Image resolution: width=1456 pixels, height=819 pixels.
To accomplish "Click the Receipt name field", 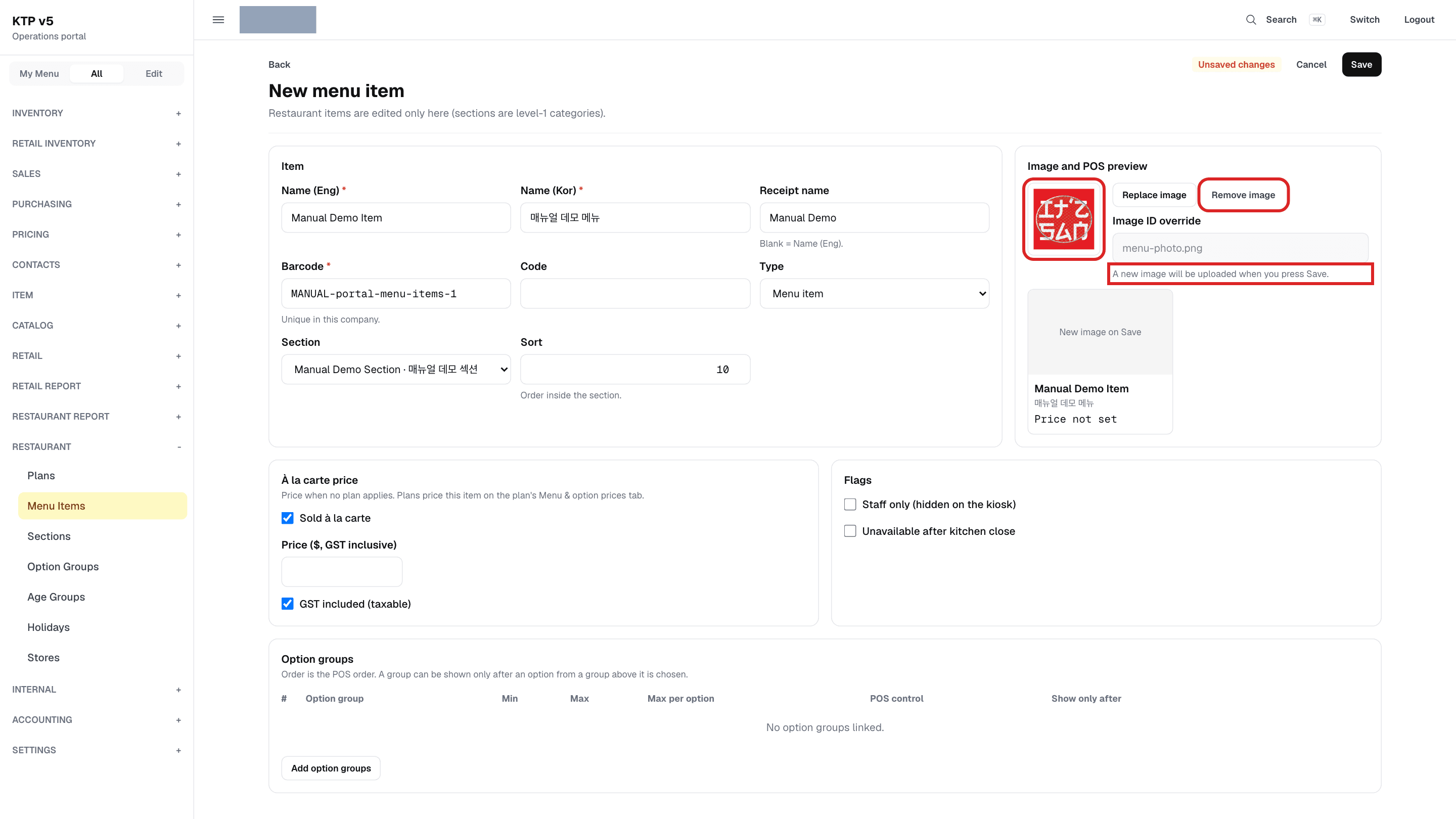I will pyautogui.click(x=874, y=217).
